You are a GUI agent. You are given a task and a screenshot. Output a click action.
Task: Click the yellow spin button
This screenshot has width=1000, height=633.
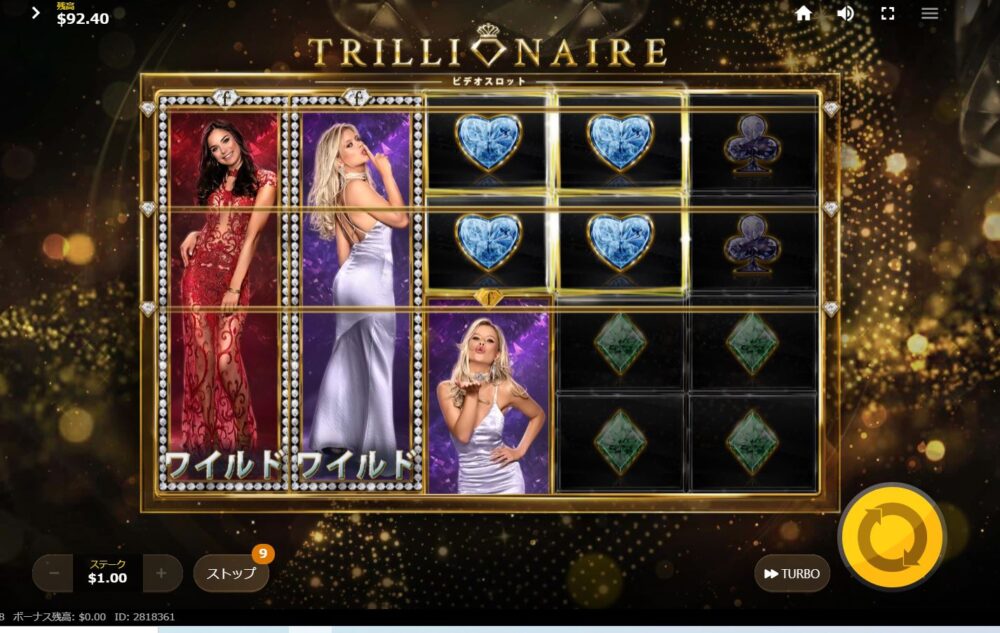coord(892,536)
